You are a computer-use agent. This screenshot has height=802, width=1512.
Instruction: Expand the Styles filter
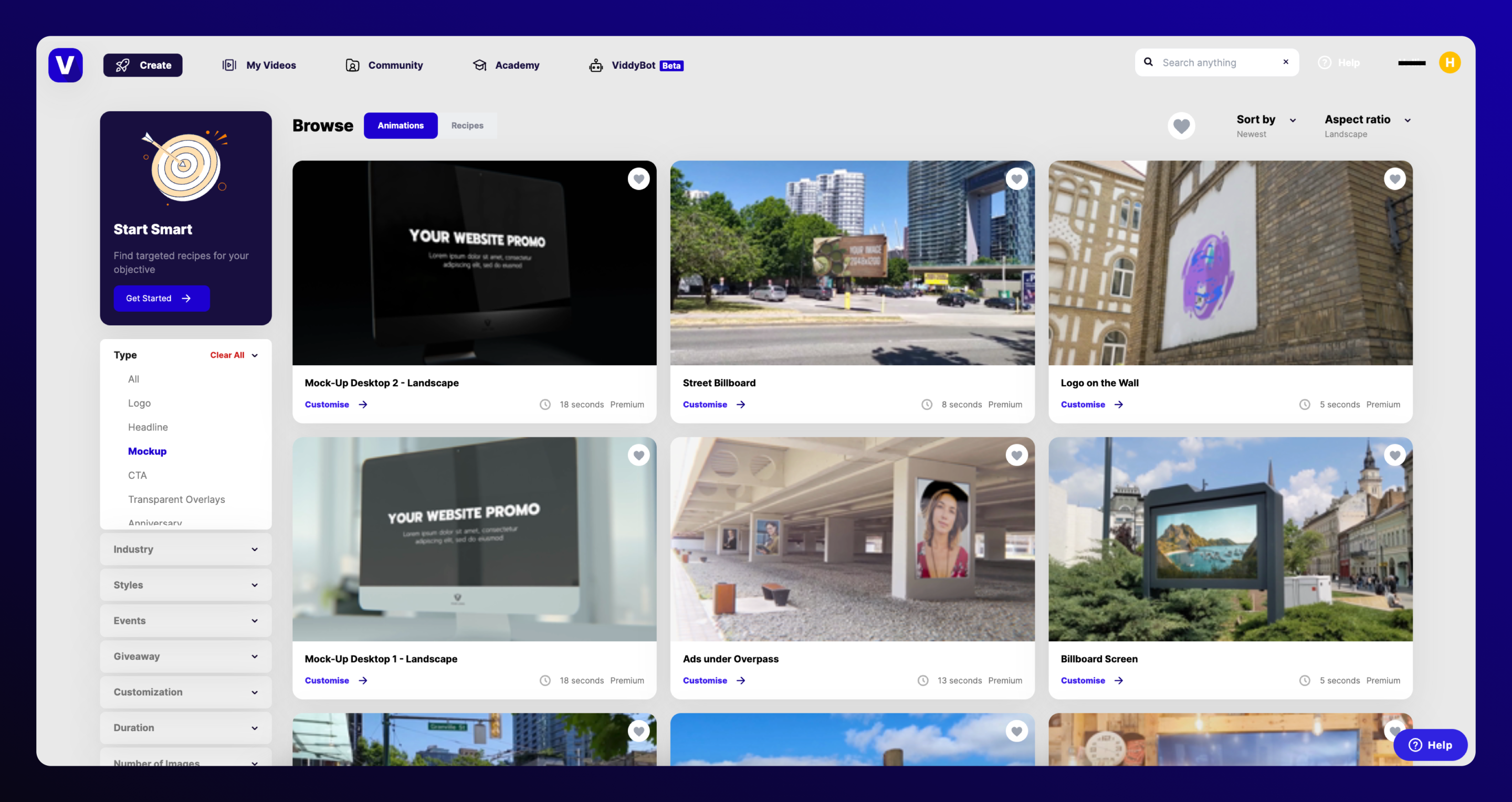185,586
